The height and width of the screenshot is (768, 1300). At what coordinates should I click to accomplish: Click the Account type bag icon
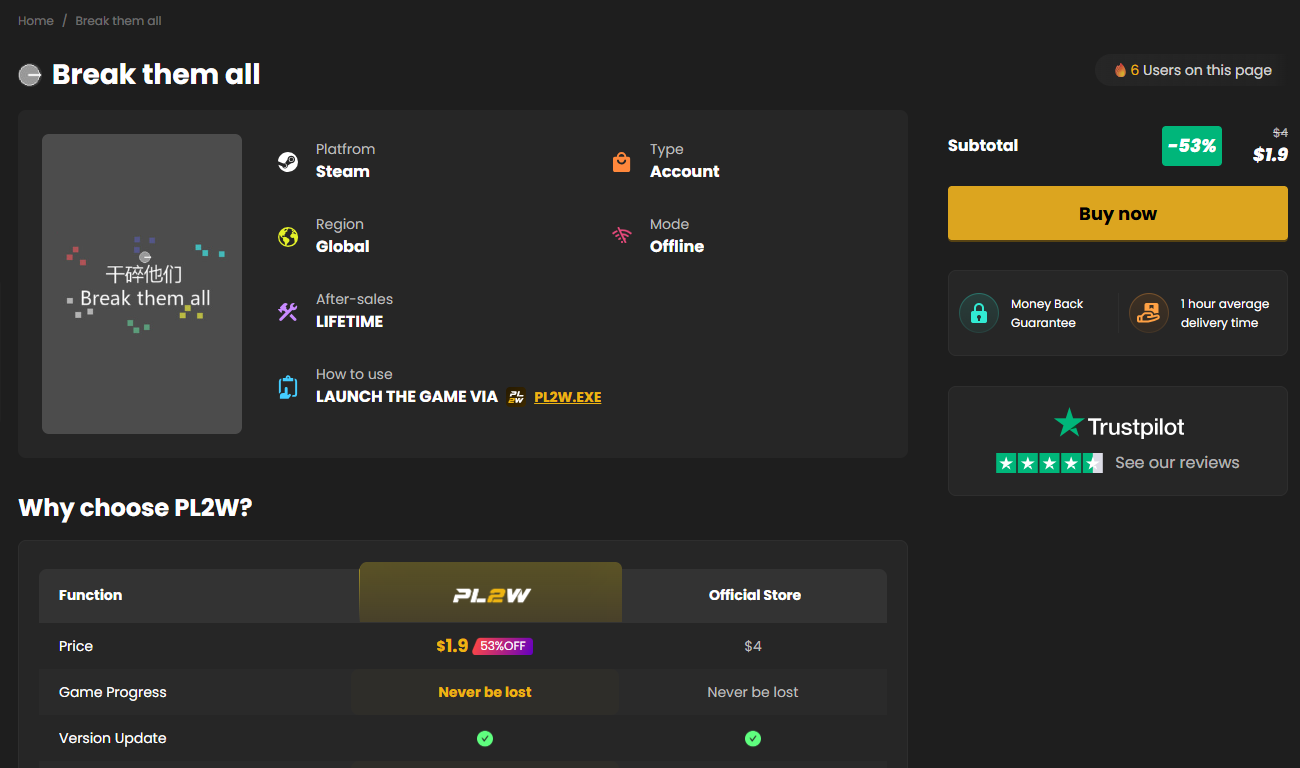[x=622, y=162]
